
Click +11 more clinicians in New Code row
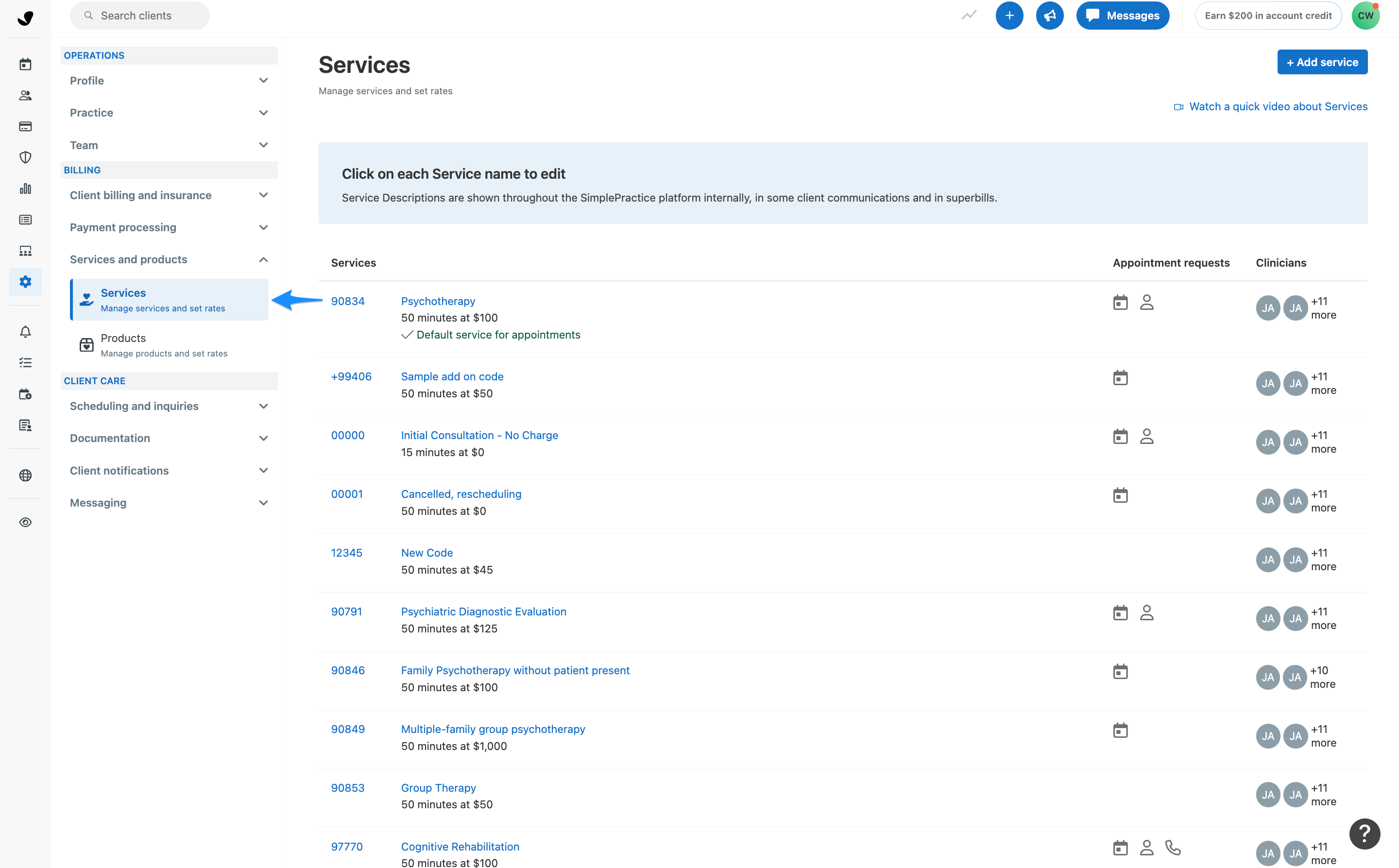point(1323,560)
